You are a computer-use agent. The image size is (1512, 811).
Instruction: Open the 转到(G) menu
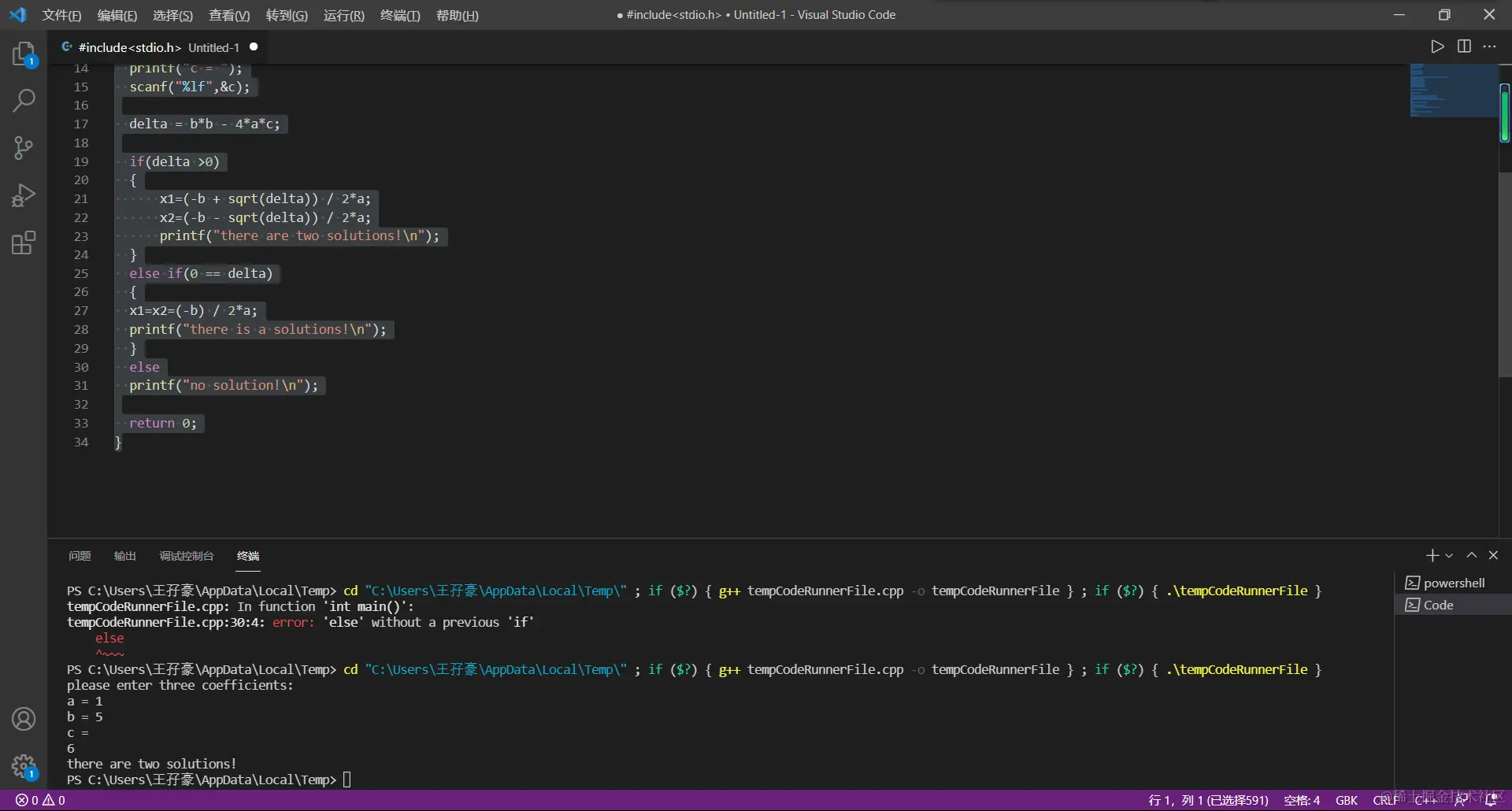point(287,15)
